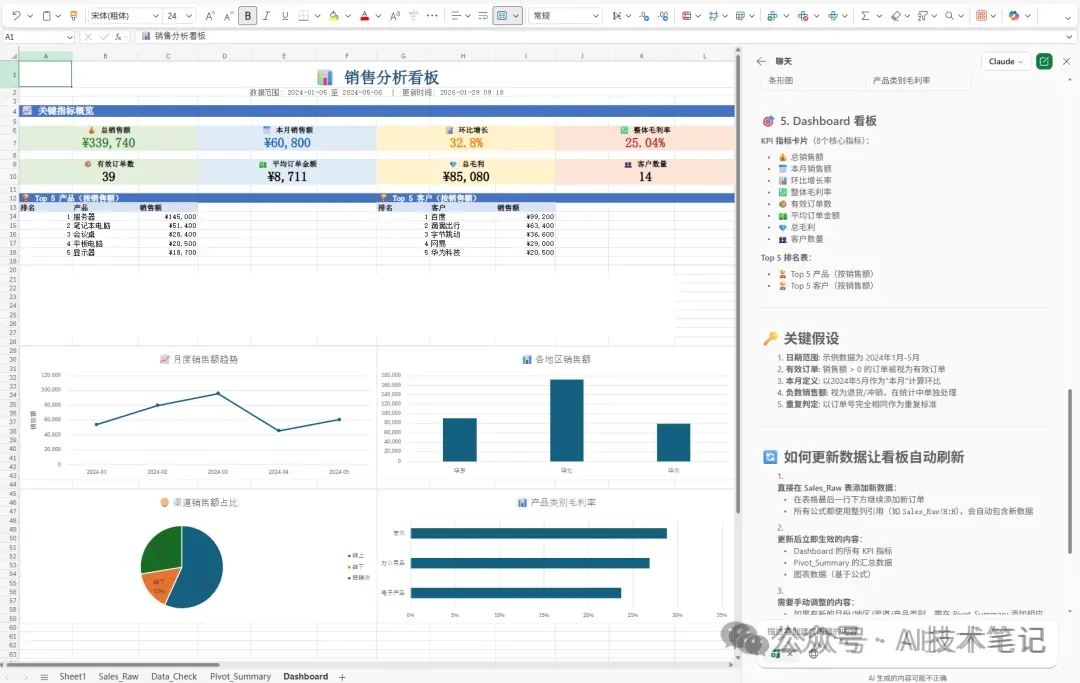Click the Add-ins grid icon
The width and height of the screenshot is (1080, 683).
coord(982,15)
